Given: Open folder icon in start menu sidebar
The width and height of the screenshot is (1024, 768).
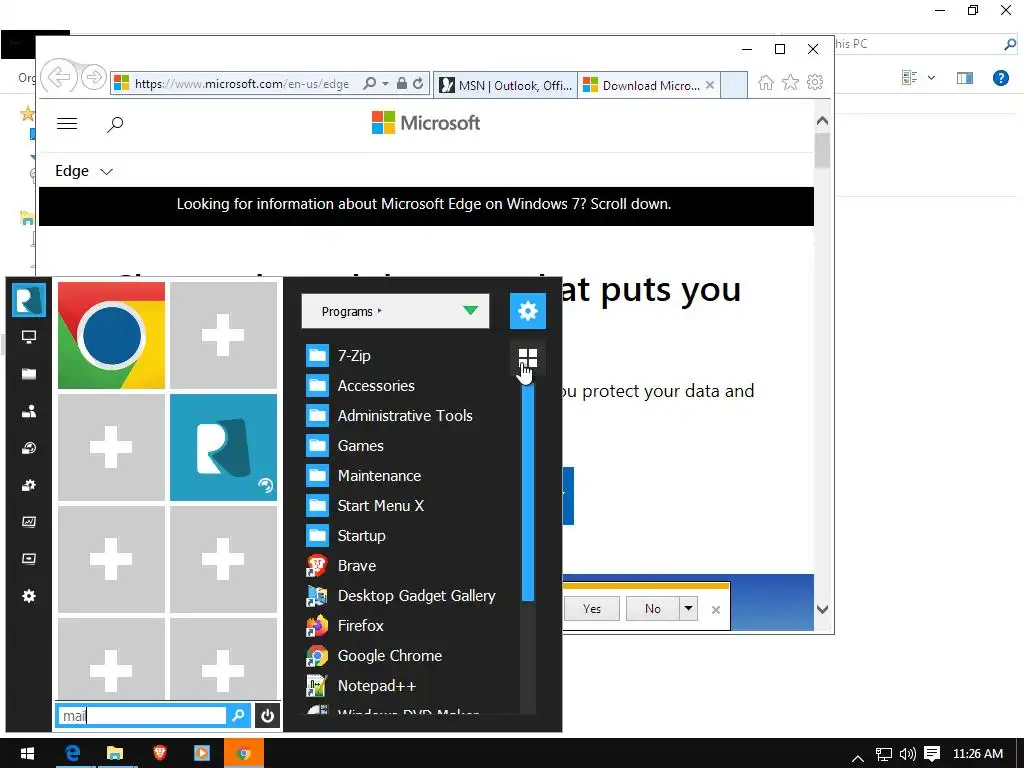Looking at the screenshot, I should click(x=29, y=374).
